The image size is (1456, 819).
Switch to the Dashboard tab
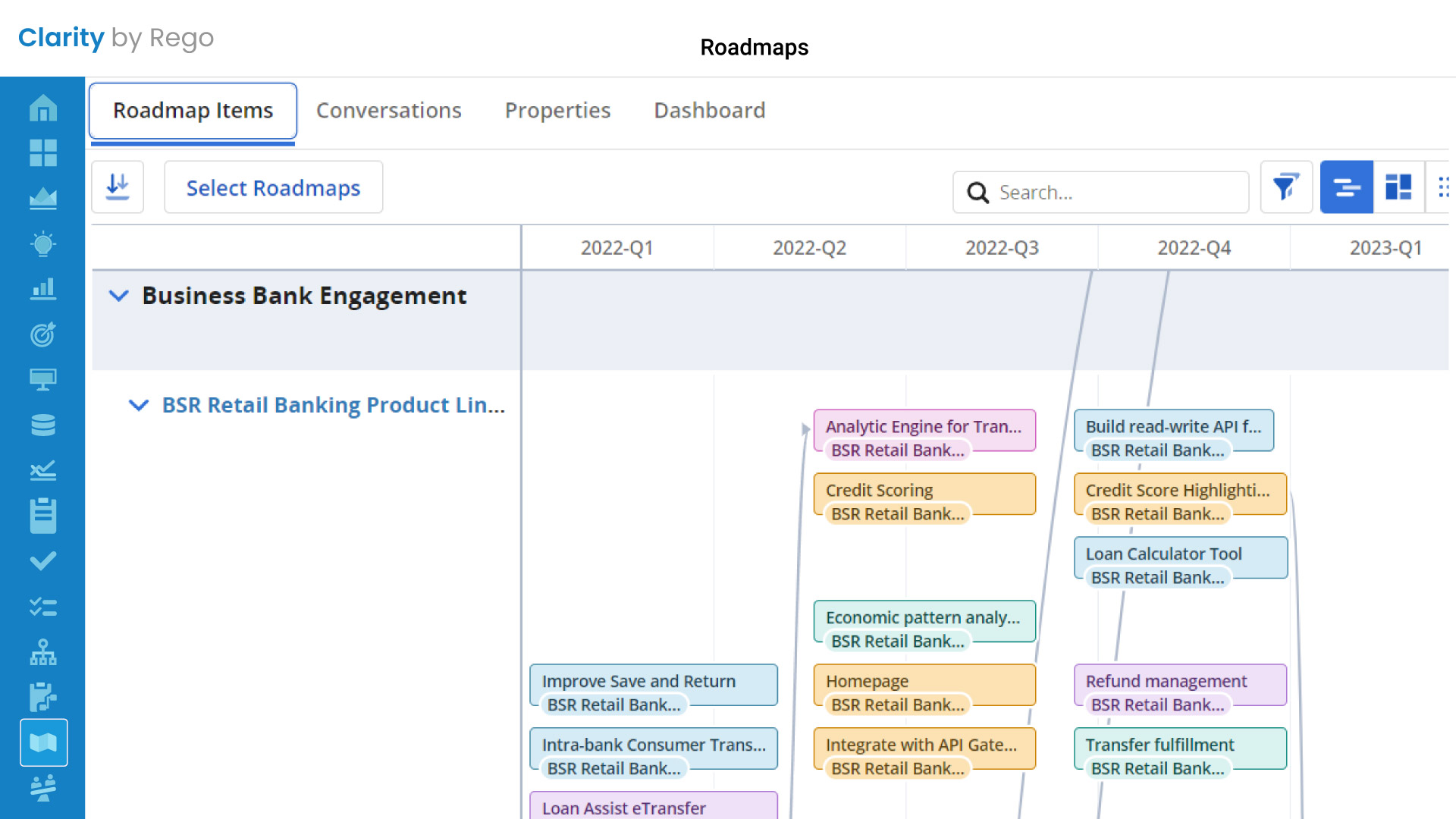pos(709,111)
